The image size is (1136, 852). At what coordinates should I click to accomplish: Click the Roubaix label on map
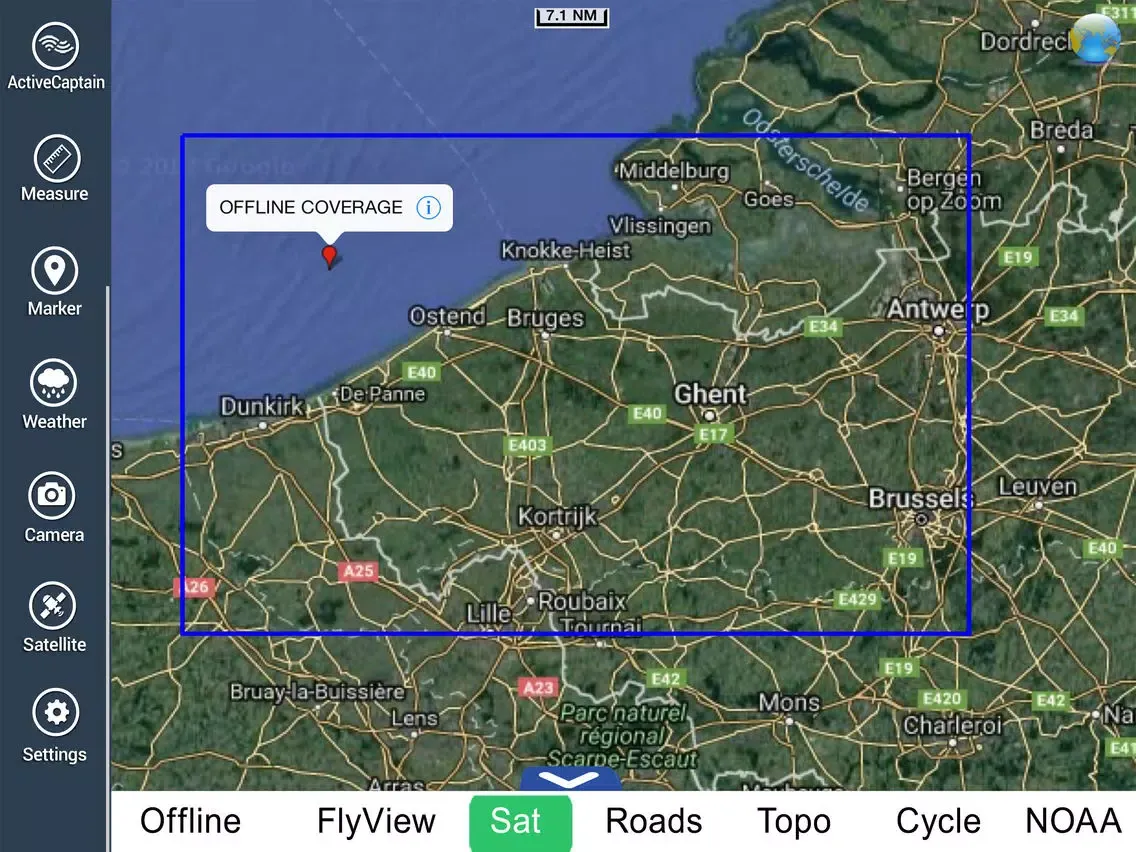pyautogui.click(x=582, y=601)
